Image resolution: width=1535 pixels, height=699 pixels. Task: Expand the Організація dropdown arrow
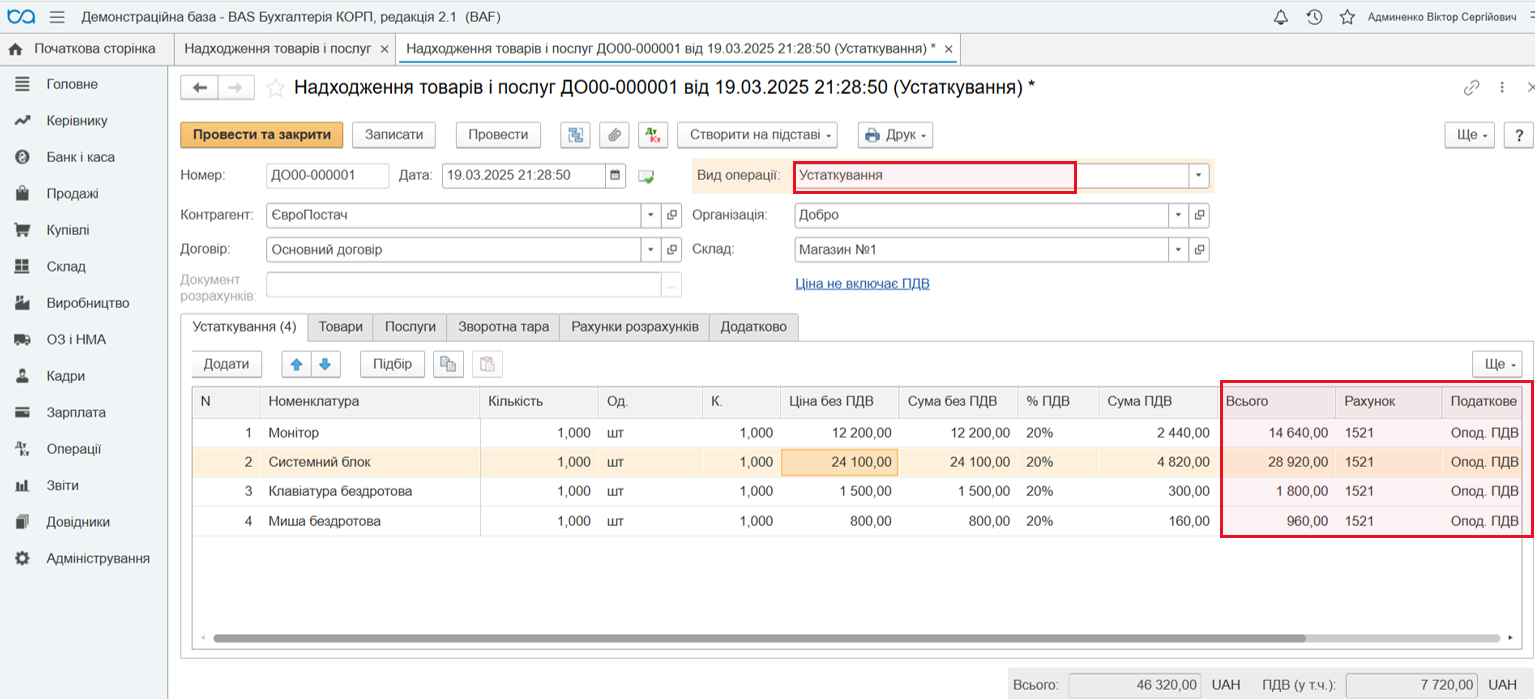click(x=1179, y=215)
